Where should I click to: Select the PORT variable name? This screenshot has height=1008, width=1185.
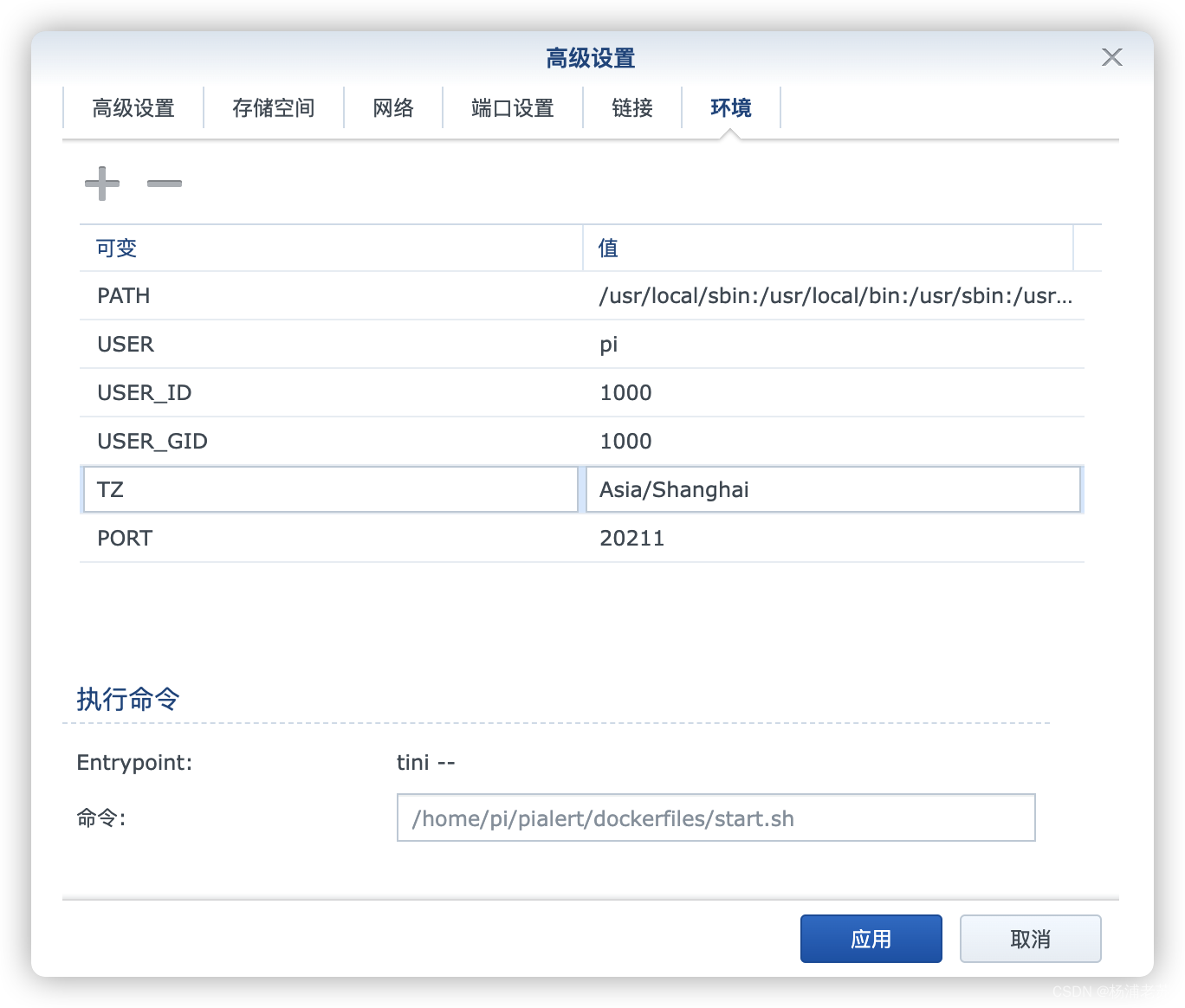tap(125, 538)
